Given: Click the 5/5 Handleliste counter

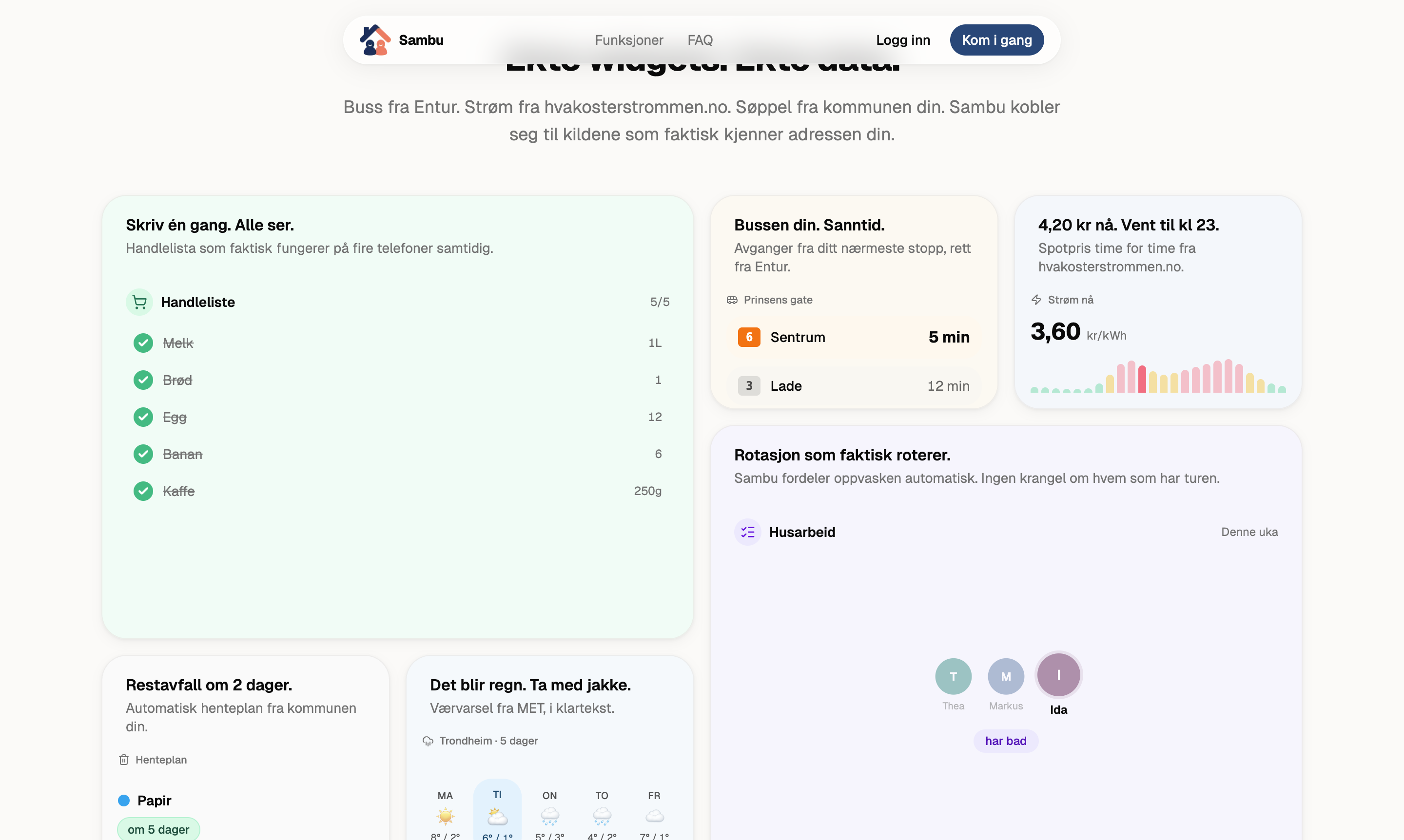Looking at the screenshot, I should tap(660, 302).
